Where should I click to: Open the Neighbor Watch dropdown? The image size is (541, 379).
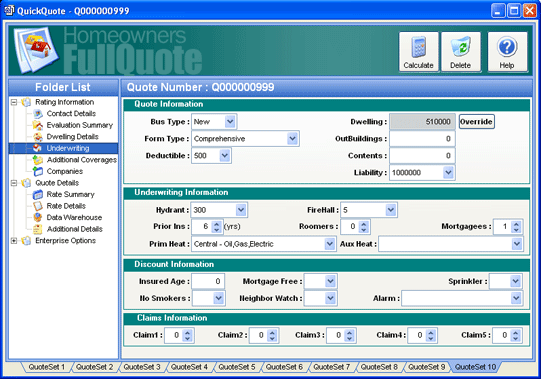point(330,298)
